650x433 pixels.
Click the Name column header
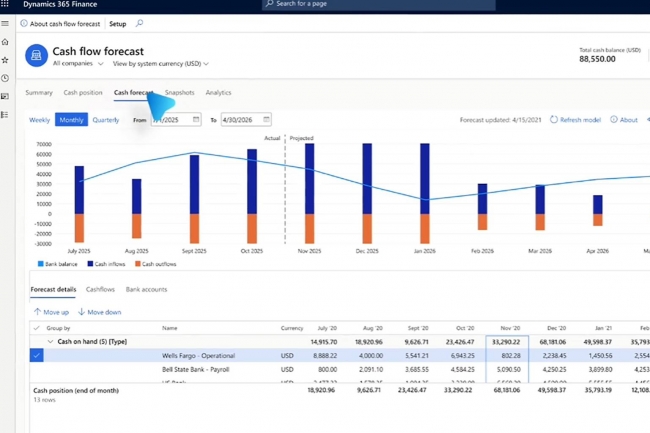point(170,328)
